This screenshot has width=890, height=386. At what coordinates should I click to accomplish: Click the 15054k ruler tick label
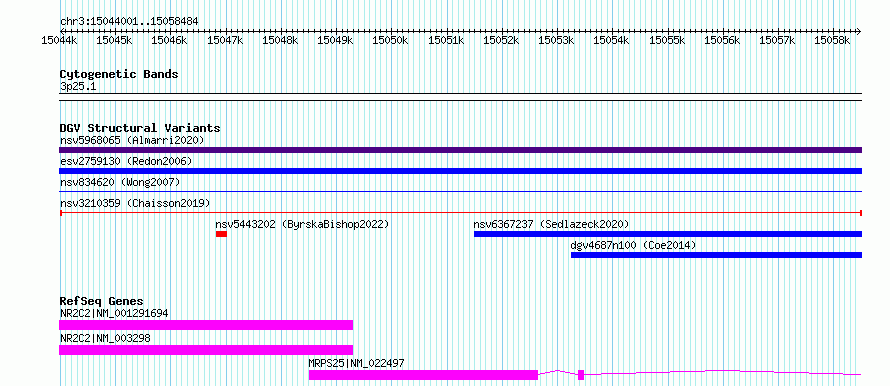pyautogui.click(x=612, y=40)
